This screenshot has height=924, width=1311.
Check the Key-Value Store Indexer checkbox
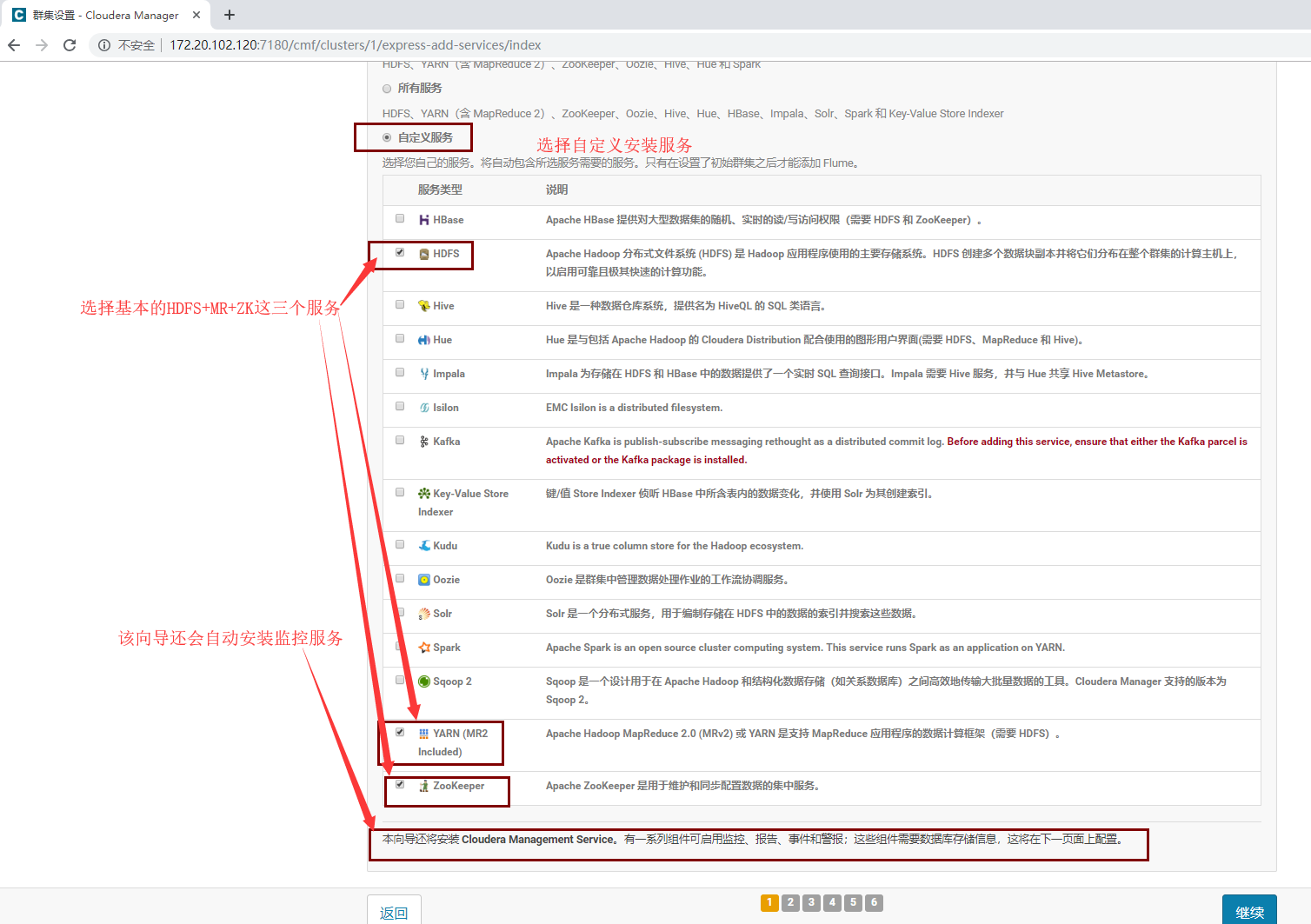(400, 492)
